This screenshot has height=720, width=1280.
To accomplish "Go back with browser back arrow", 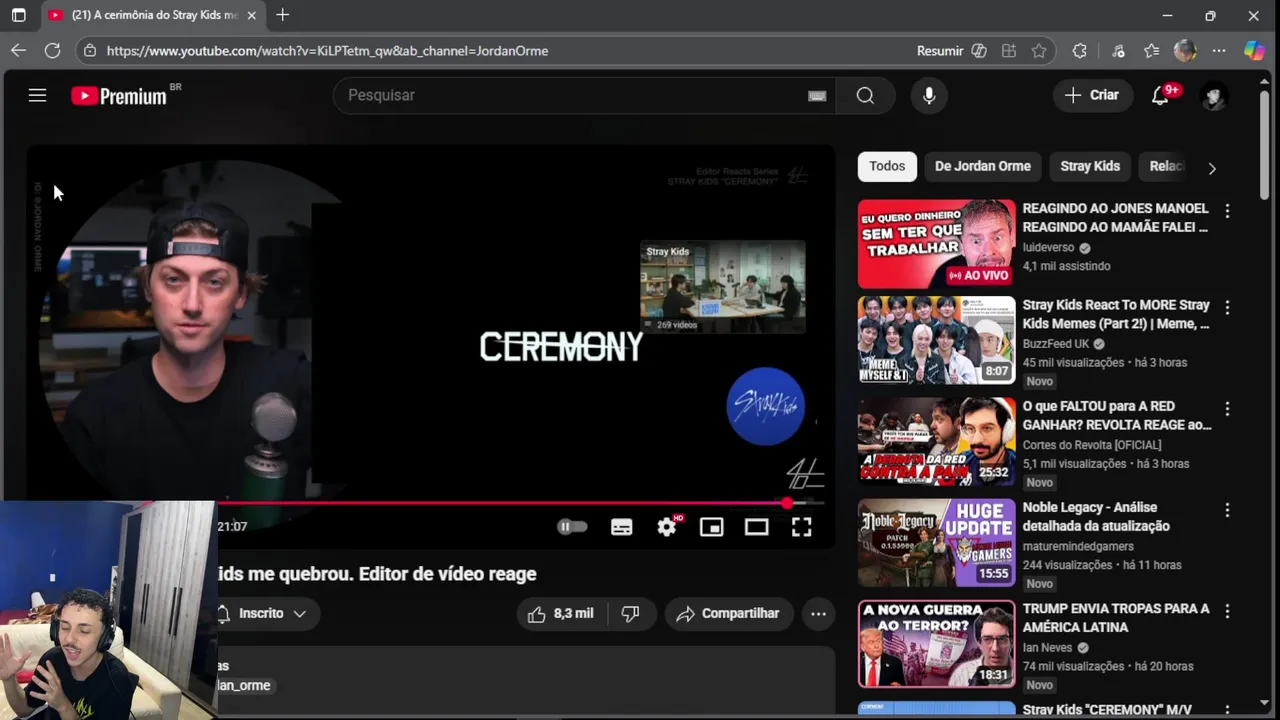I will click(x=18, y=50).
